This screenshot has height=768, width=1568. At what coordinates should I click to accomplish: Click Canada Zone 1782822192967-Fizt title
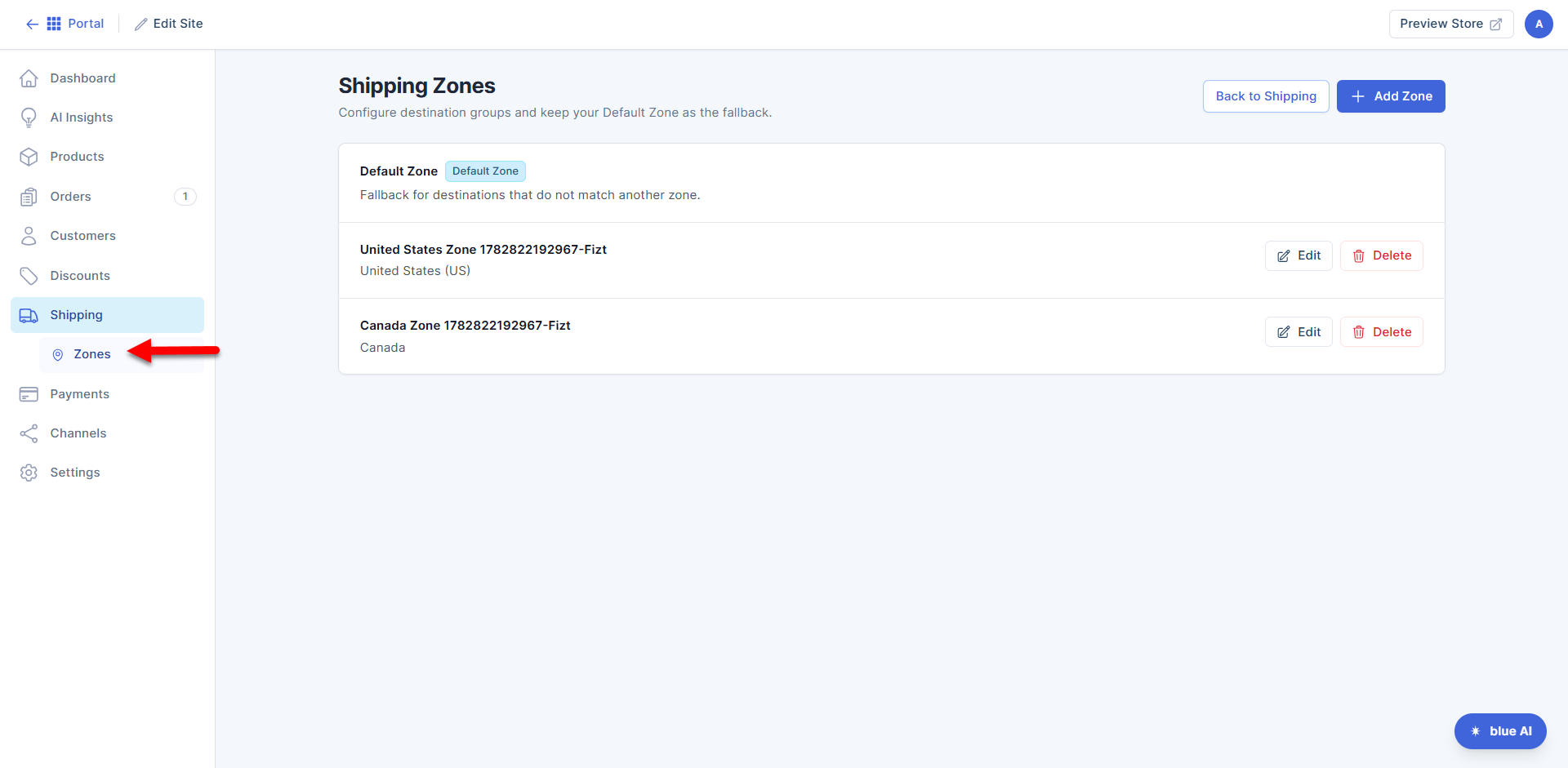click(465, 326)
